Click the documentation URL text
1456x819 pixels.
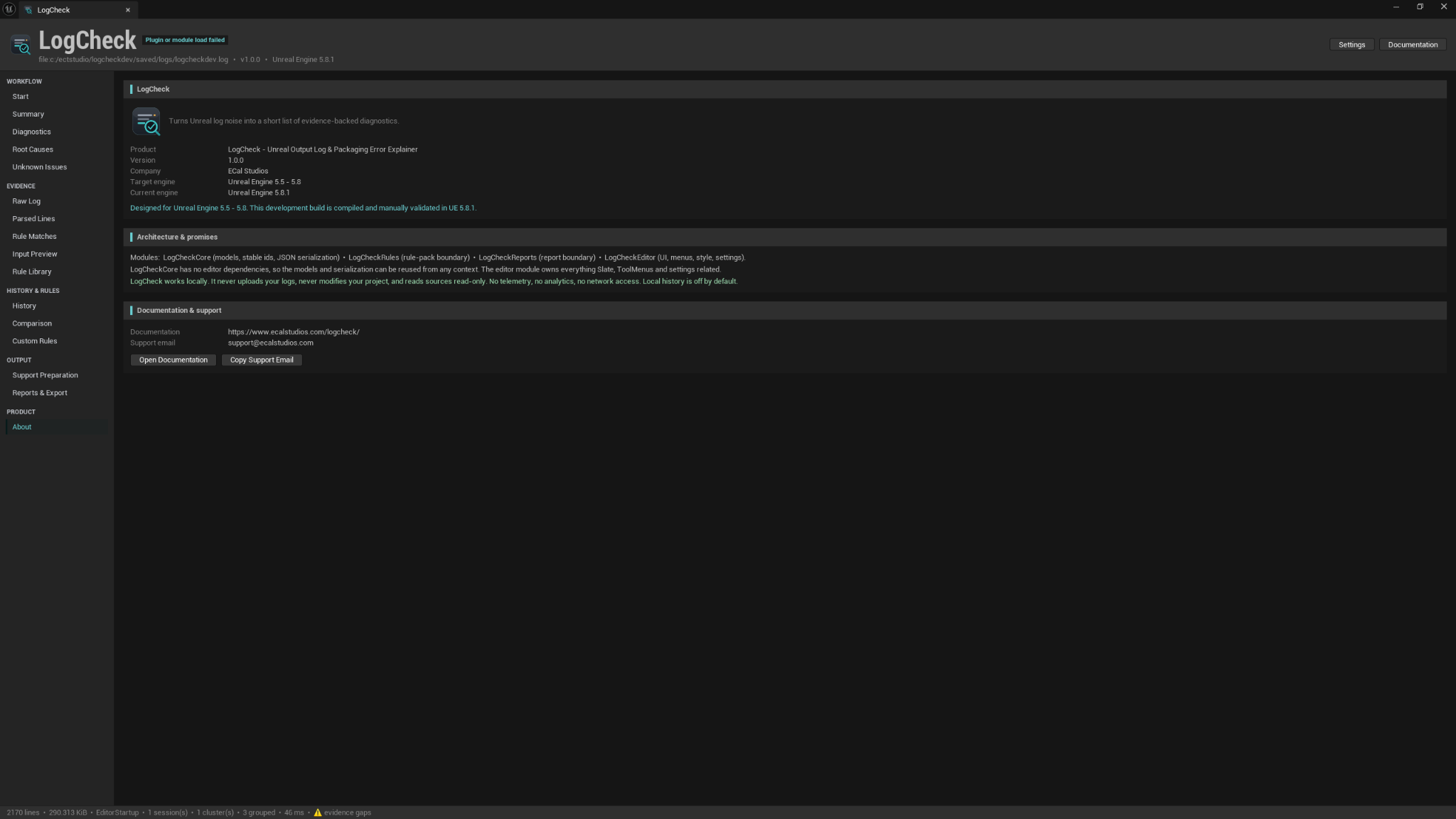(294, 332)
